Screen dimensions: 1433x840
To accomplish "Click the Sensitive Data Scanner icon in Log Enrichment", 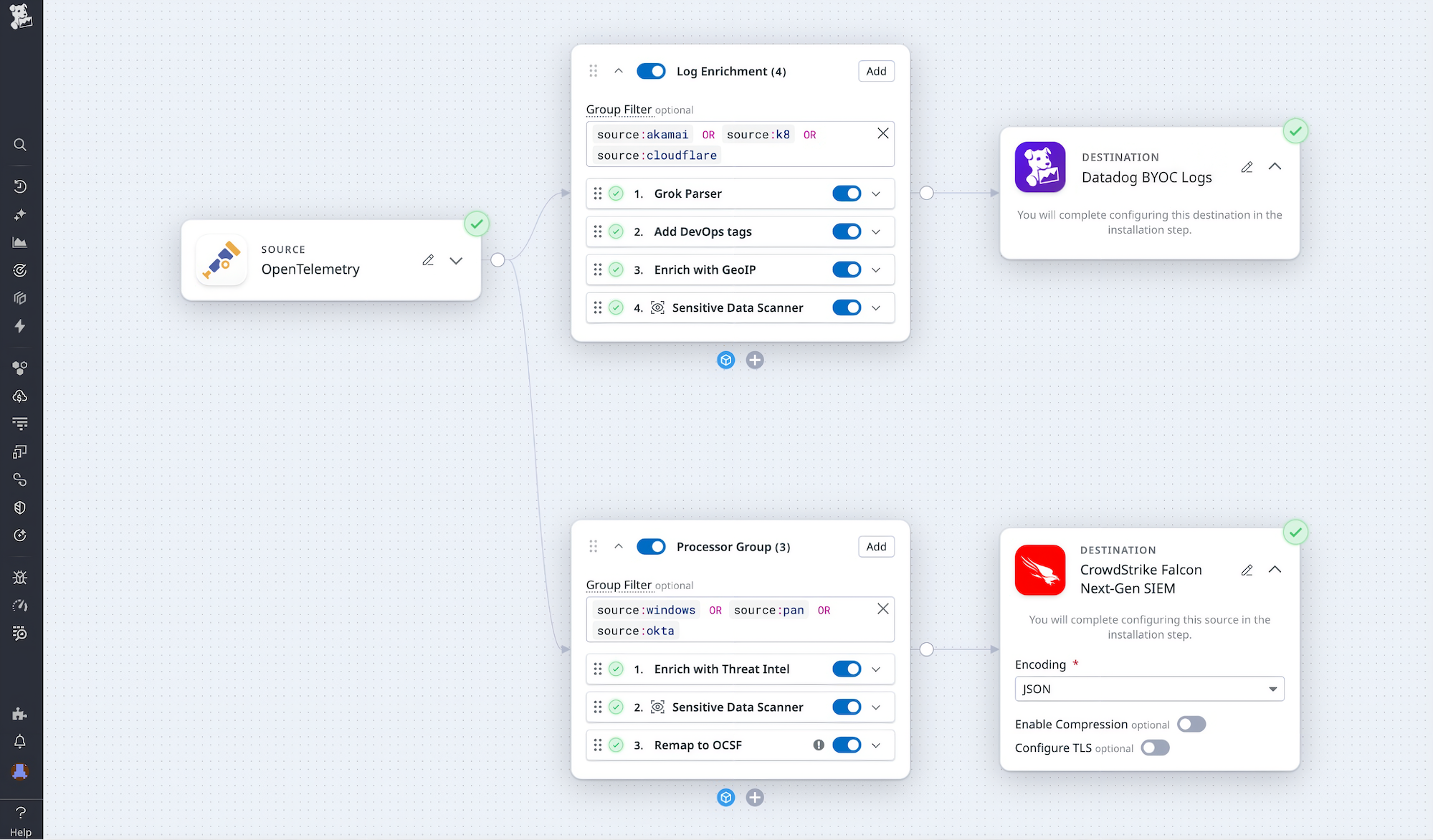I will pyautogui.click(x=657, y=307).
